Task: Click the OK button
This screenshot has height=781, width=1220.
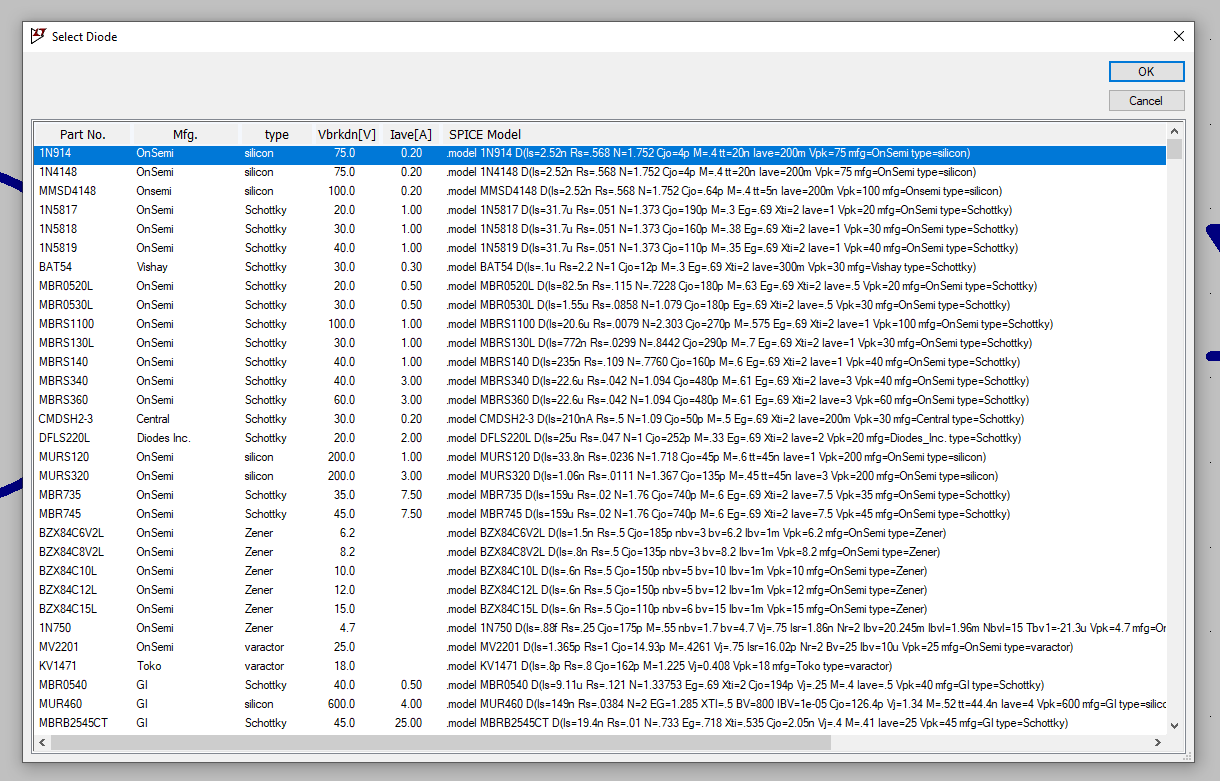Action: tap(1146, 71)
